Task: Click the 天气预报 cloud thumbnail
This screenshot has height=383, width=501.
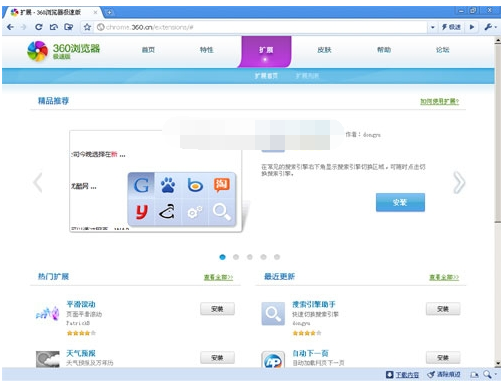Action: click(x=47, y=359)
